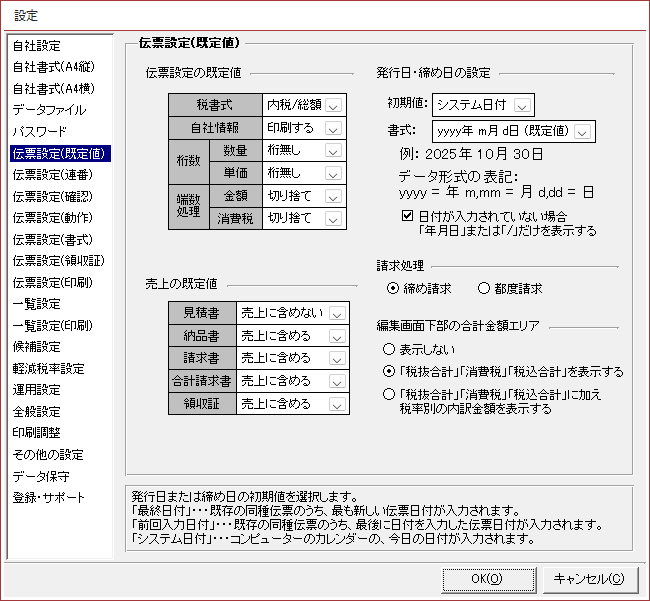This screenshot has width=650, height=601.
Task: Click the OK(O) button
Action: pyautogui.click(x=486, y=579)
